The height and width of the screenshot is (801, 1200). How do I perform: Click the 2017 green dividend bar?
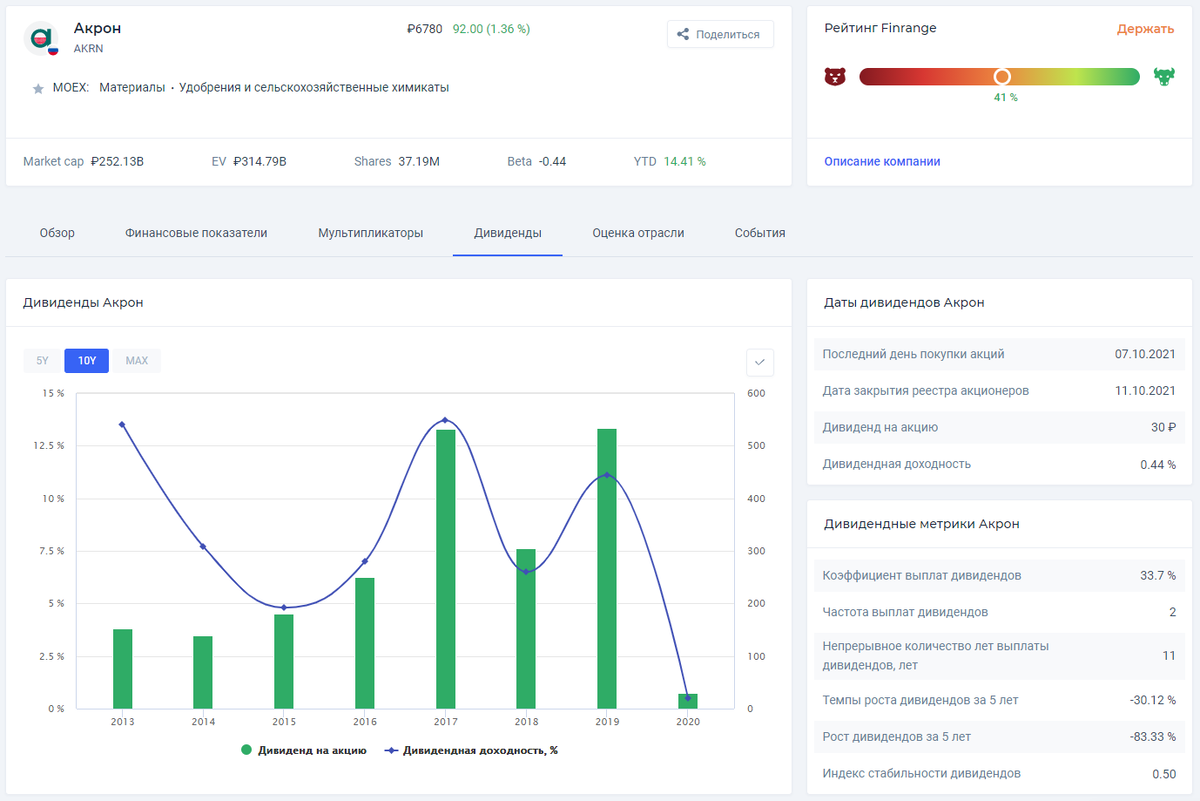(445, 569)
